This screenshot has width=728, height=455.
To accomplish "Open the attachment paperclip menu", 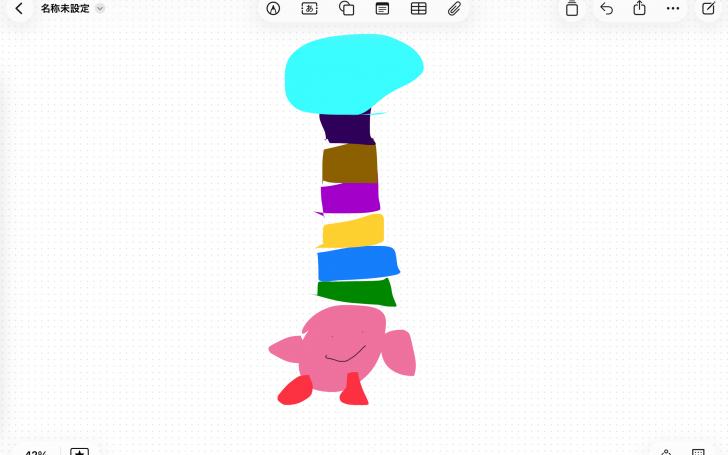I will (x=454, y=8).
